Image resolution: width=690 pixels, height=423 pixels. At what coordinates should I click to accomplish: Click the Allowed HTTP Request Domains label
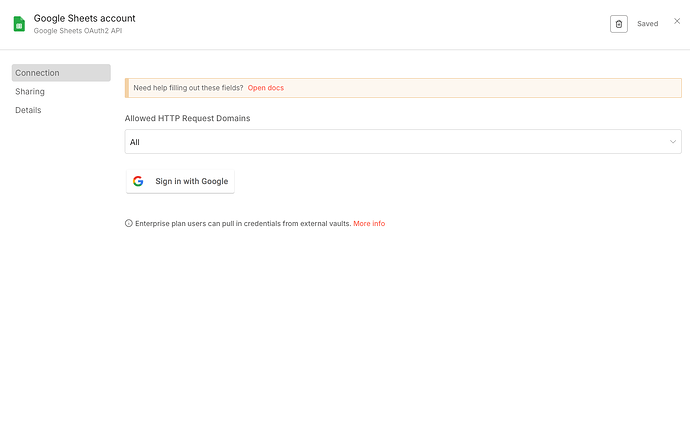[187, 118]
